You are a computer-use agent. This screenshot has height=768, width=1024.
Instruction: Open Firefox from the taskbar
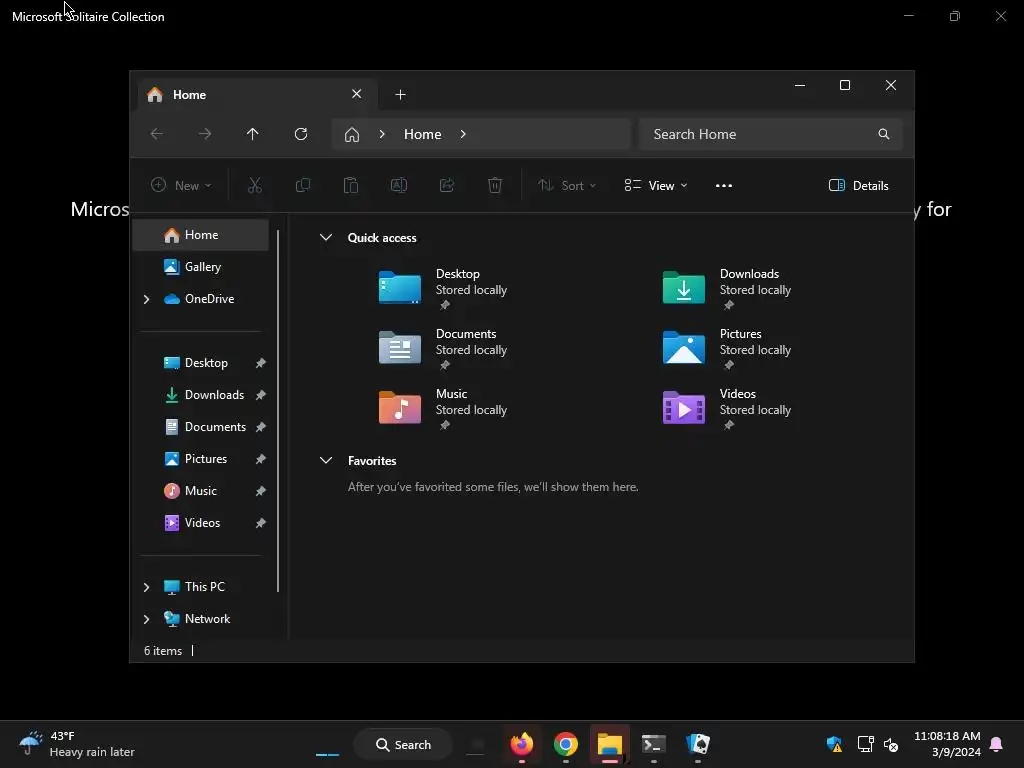522,744
